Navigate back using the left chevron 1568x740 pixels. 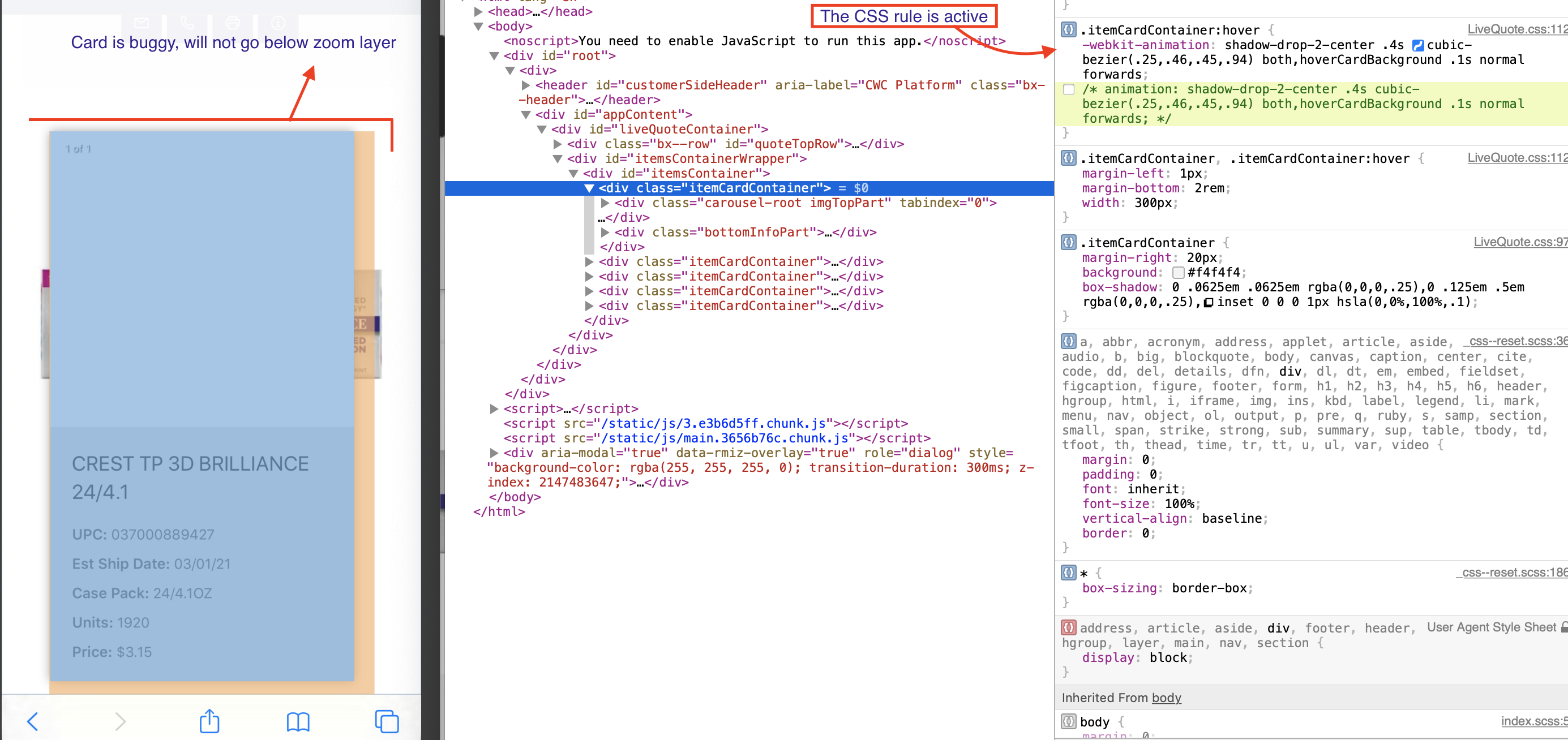coord(33,722)
